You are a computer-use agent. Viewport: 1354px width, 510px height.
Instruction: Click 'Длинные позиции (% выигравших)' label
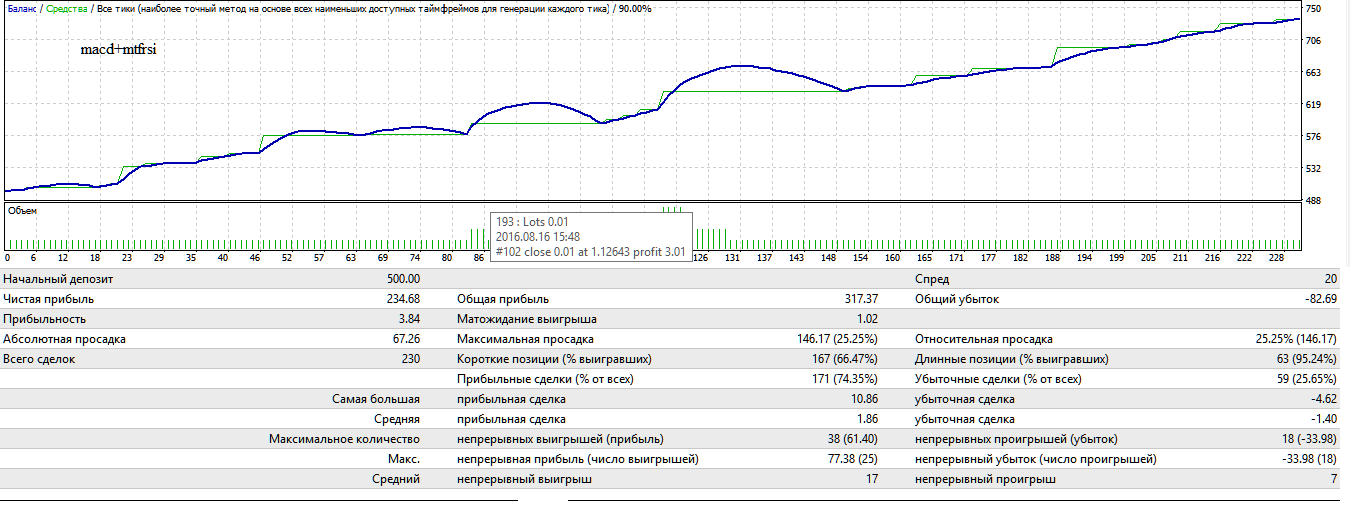point(1012,359)
